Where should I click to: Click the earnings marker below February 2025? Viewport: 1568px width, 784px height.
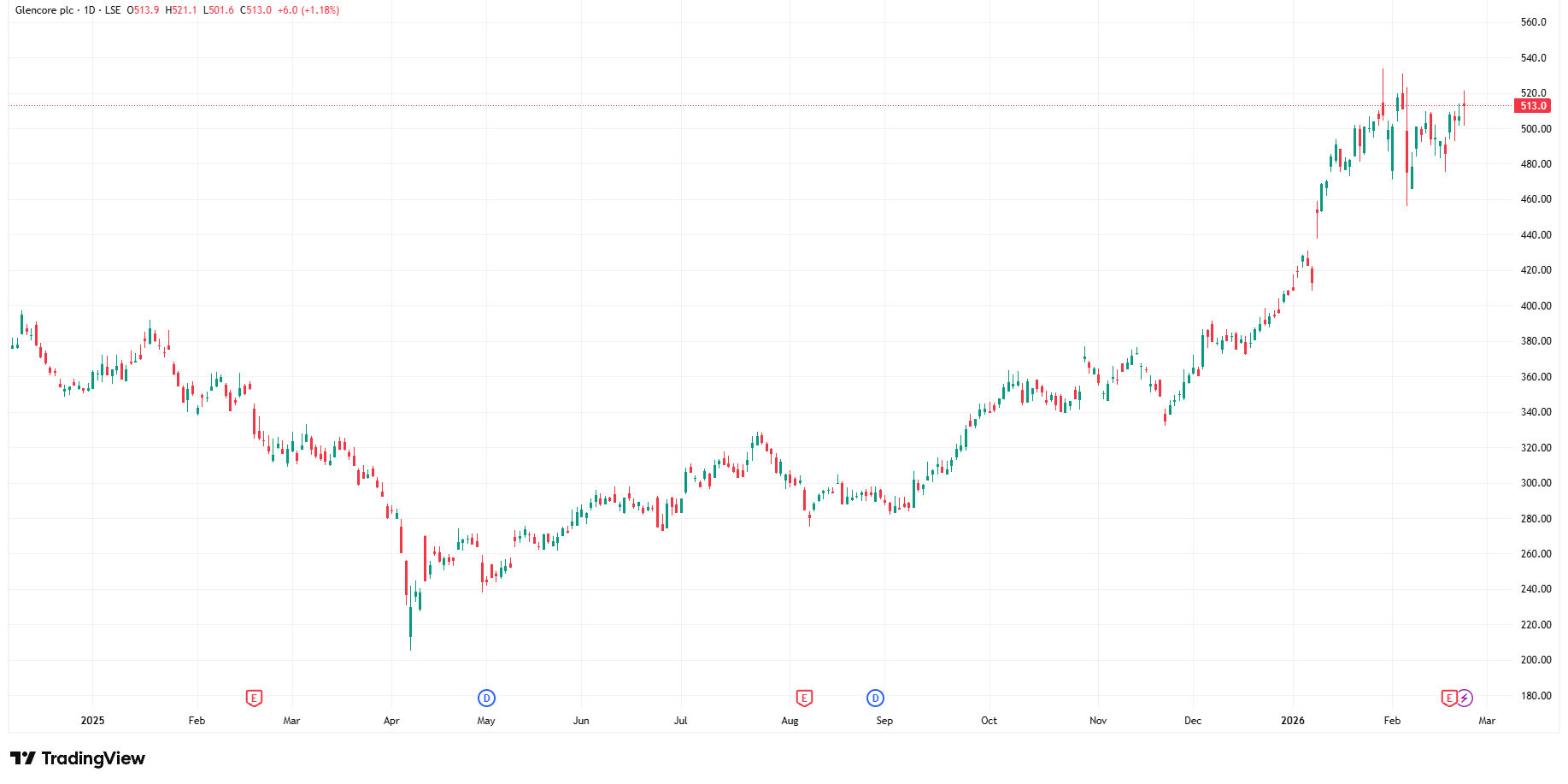(x=254, y=699)
